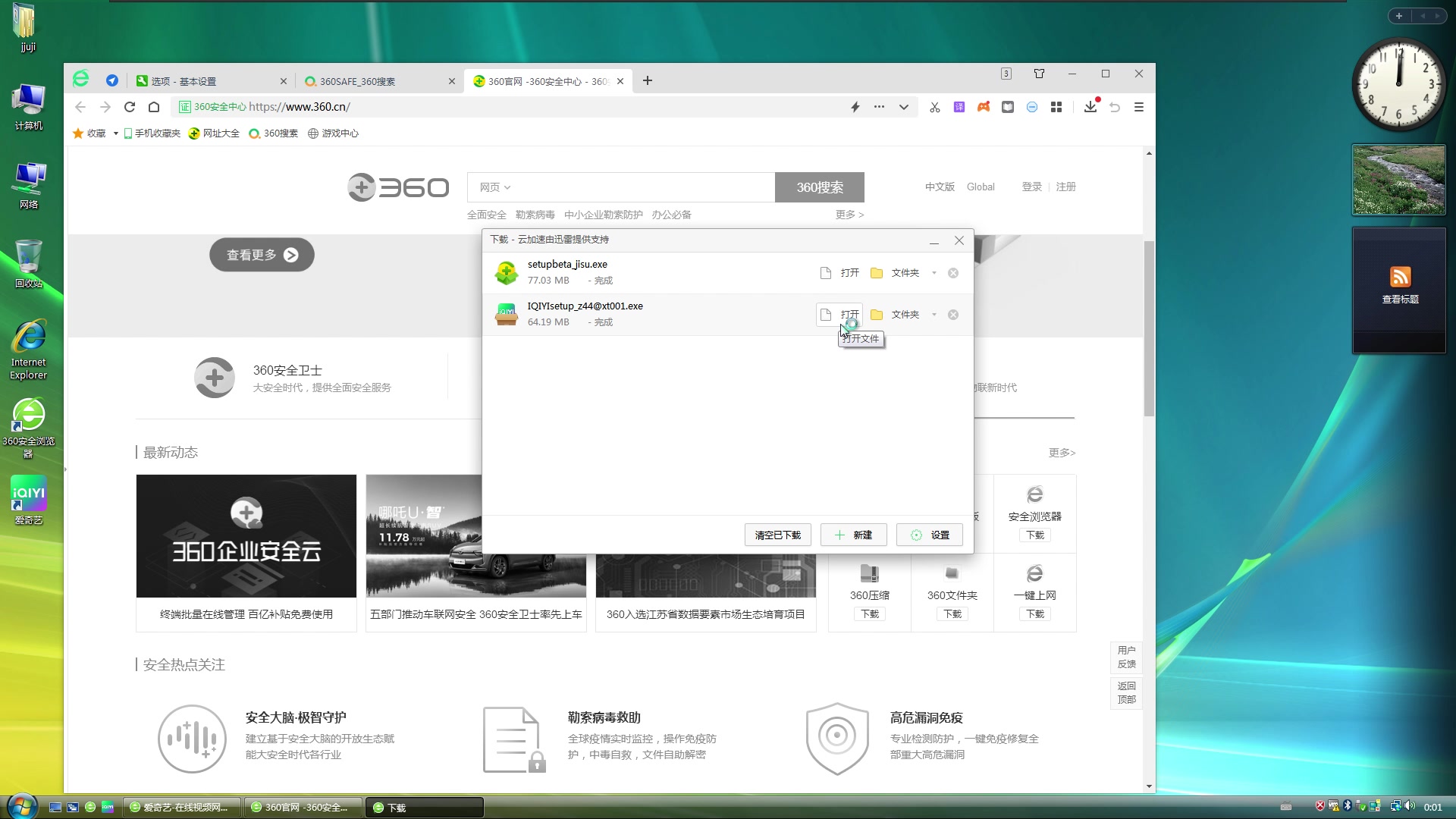This screenshot has width=1456, height=819.
Task: Switch to the 360SAFE_360搜索 tab
Action: click(356, 80)
